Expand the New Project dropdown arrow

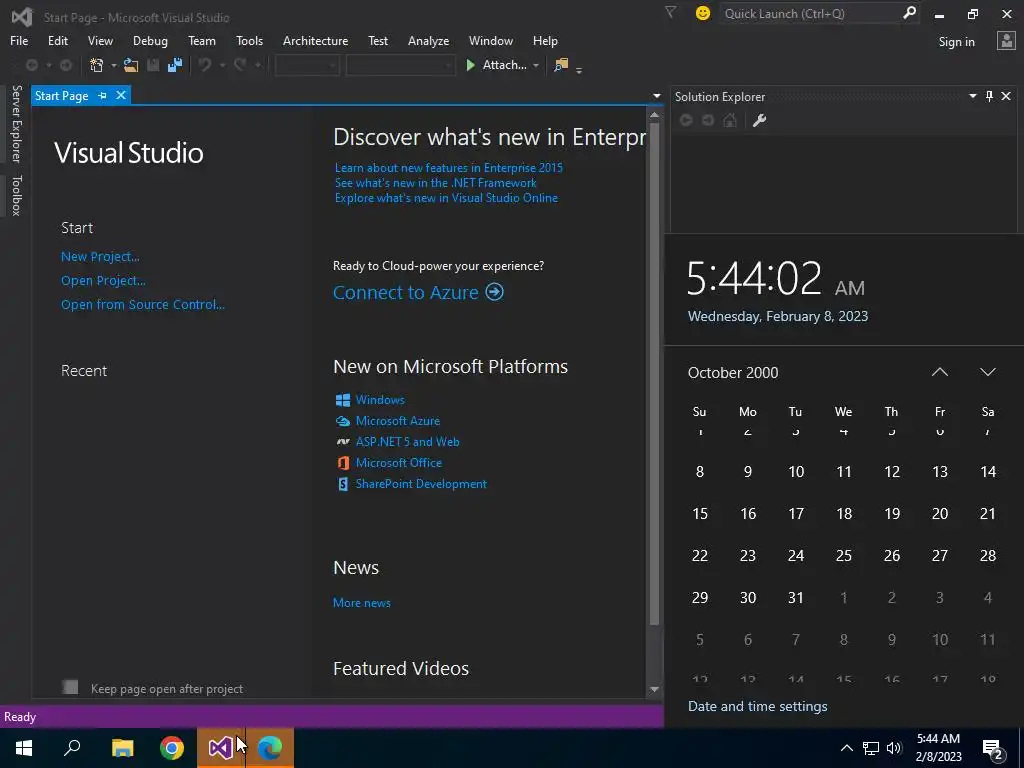(x=114, y=65)
